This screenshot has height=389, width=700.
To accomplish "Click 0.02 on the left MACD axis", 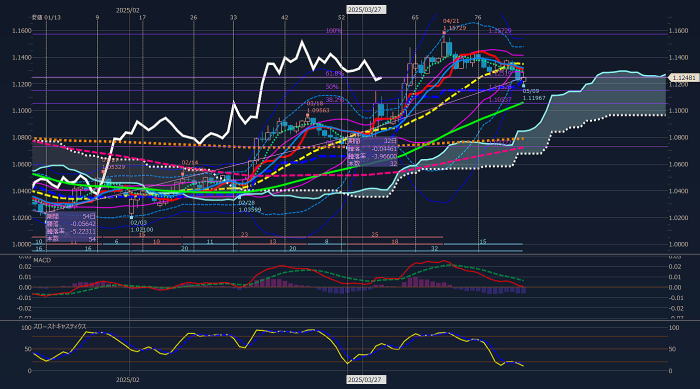I will [26, 267].
